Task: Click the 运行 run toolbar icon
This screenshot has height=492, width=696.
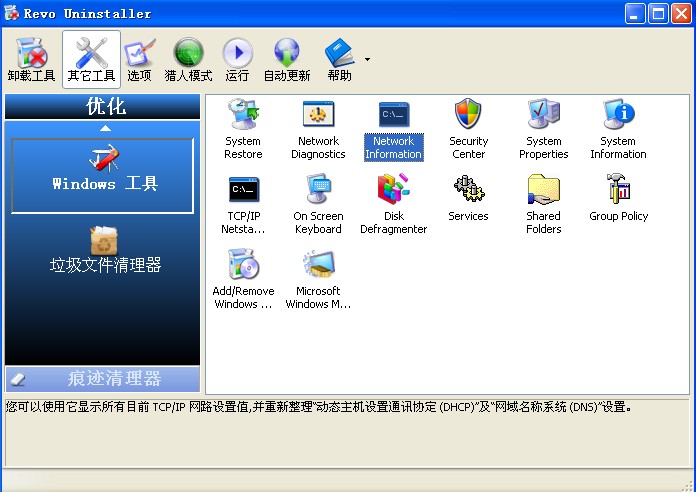Action: click(237, 60)
